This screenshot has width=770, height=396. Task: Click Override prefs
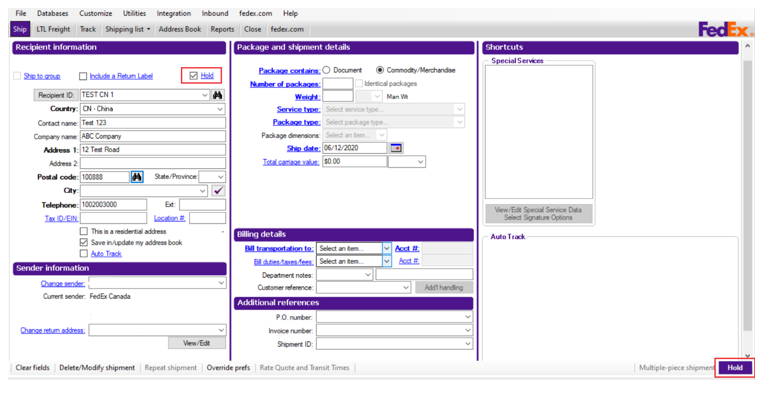[x=228, y=368]
